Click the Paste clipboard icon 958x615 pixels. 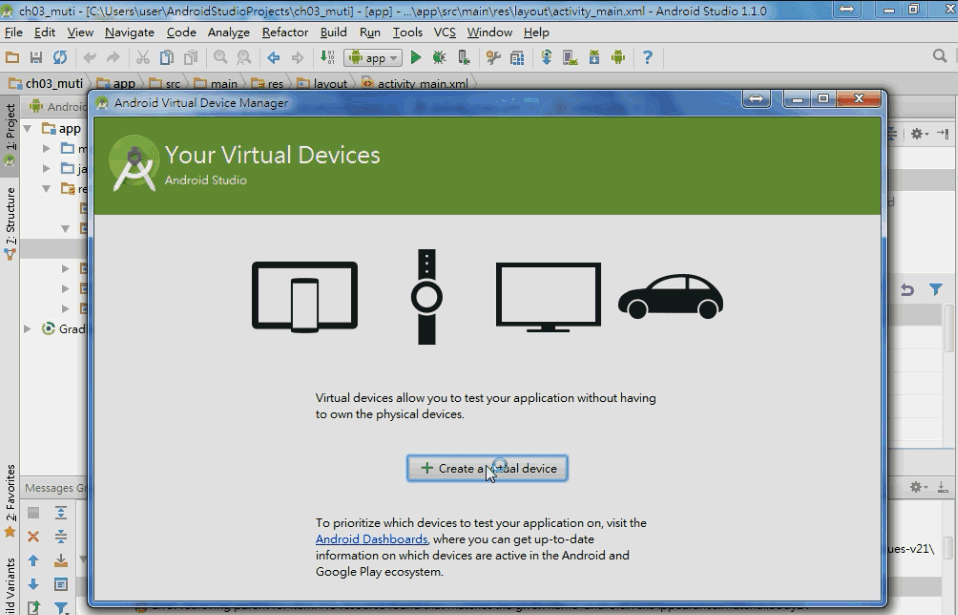click(191, 57)
